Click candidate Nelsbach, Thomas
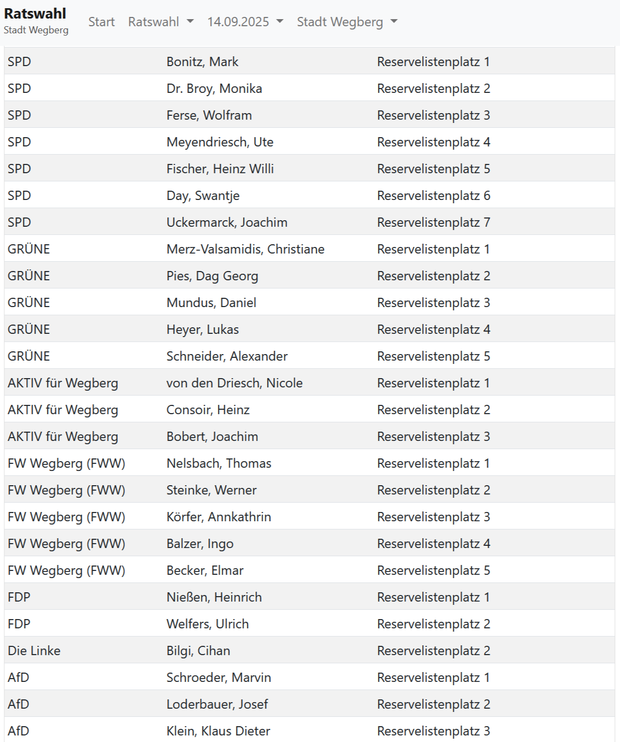This screenshot has width=620, height=742. [218, 463]
